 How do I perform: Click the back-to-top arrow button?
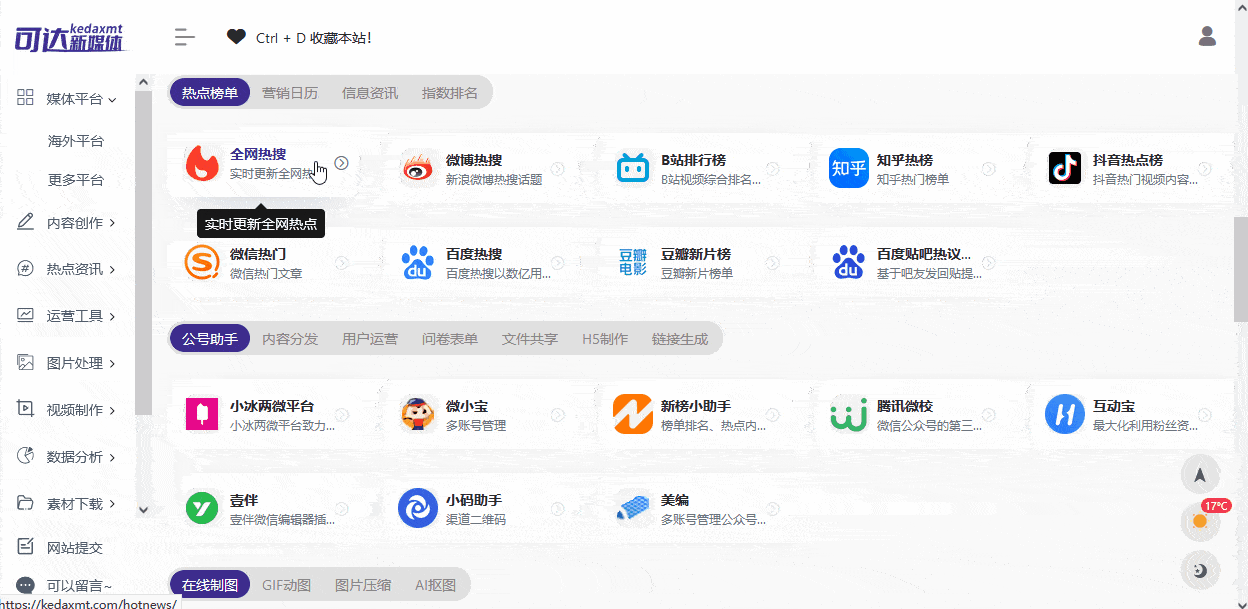(1200, 474)
